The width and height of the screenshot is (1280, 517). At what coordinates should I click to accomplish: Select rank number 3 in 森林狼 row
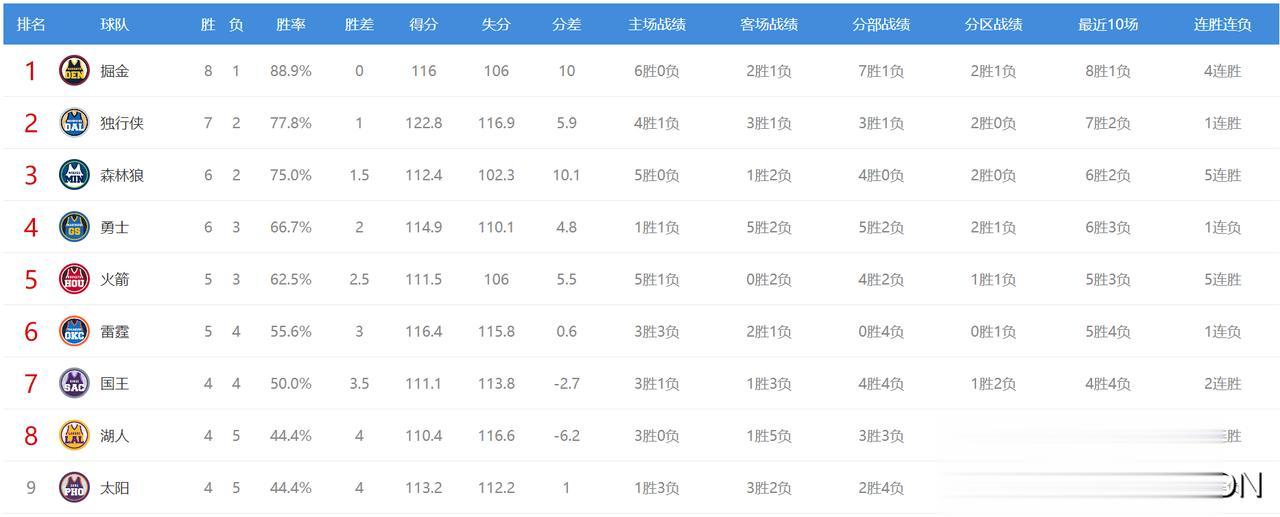(31, 175)
